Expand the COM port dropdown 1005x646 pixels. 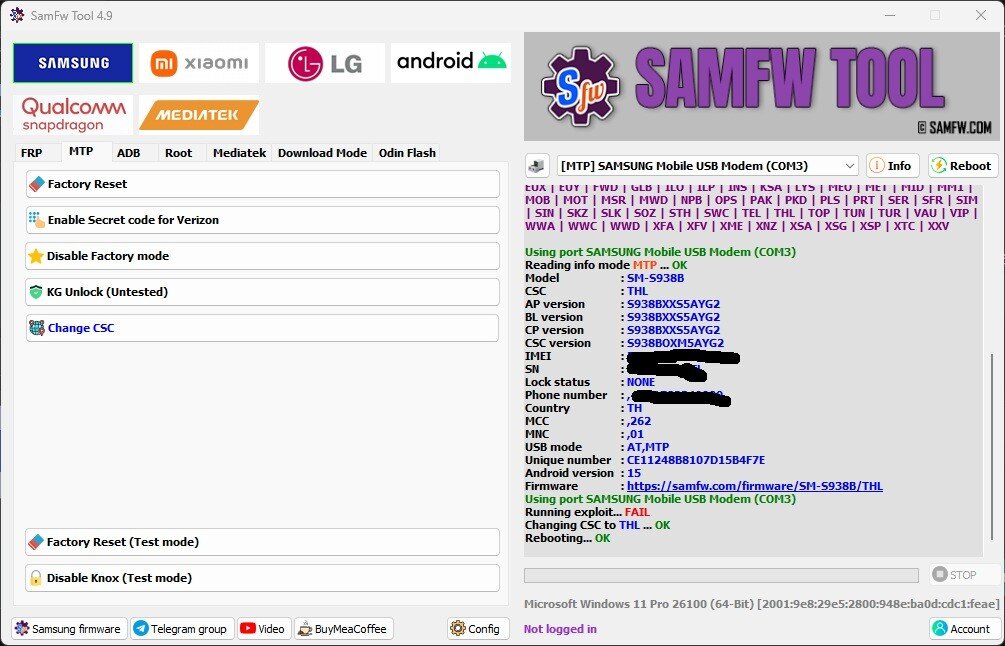coord(849,166)
